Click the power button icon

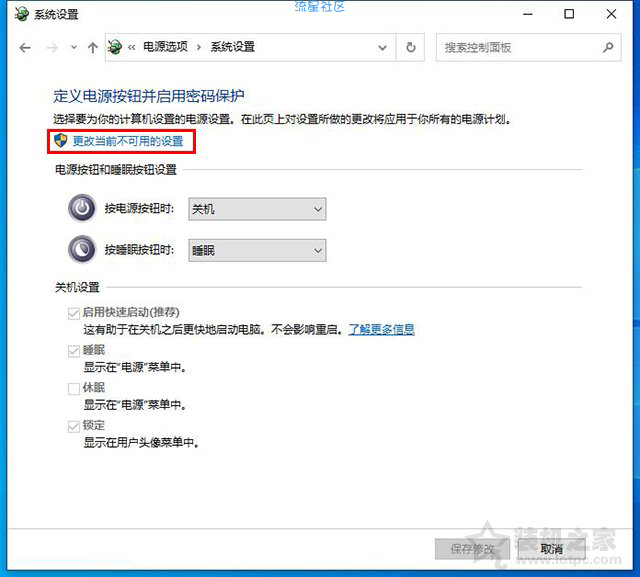coord(82,208)
